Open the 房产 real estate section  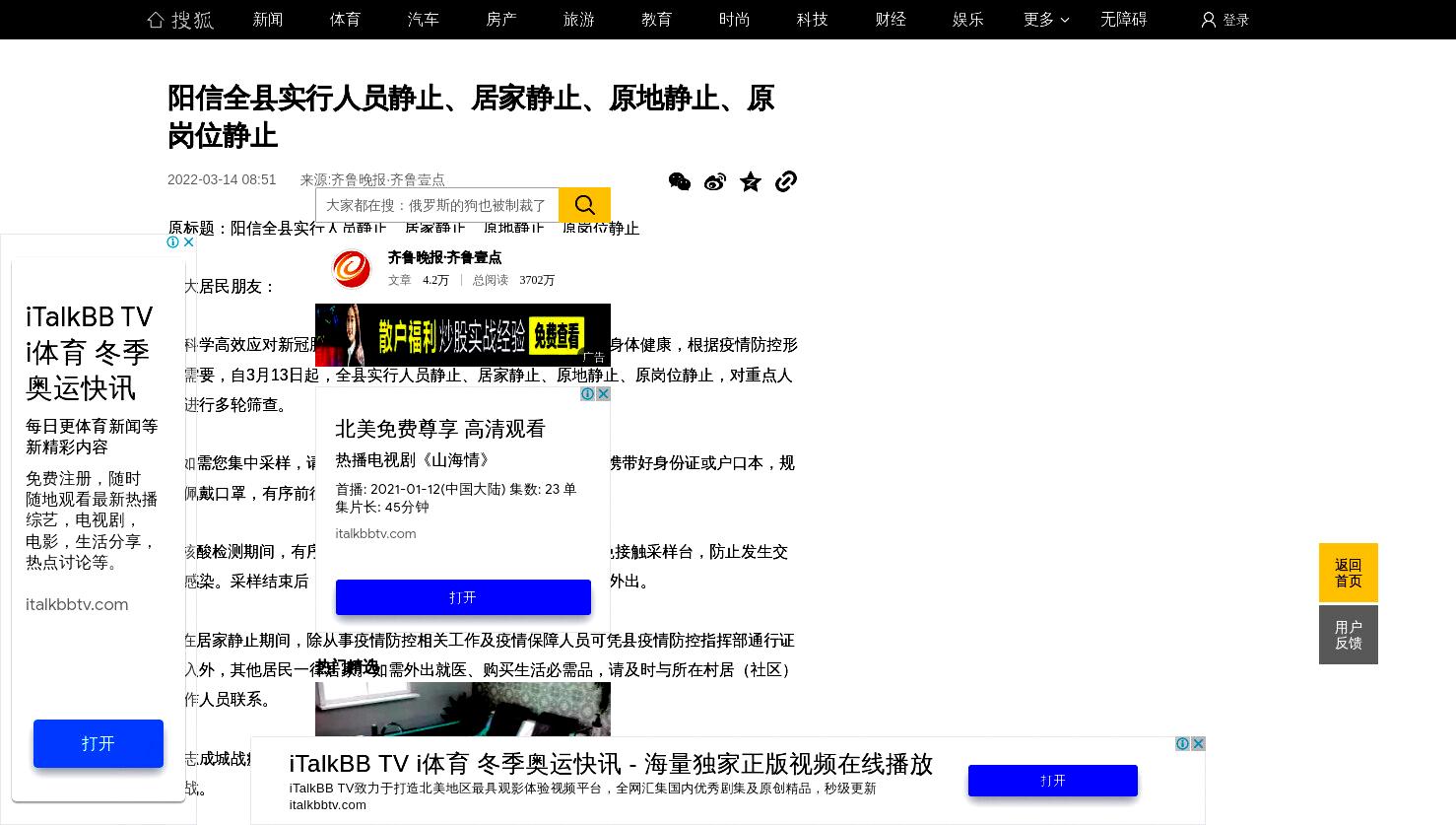pyautogui.click(x=501, y=20)
